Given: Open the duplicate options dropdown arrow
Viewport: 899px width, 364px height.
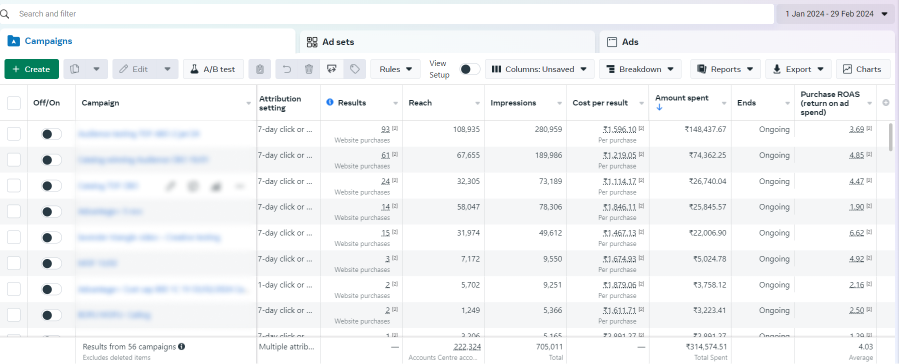Looking at the screenshot, I should click(x=96, y=69).
